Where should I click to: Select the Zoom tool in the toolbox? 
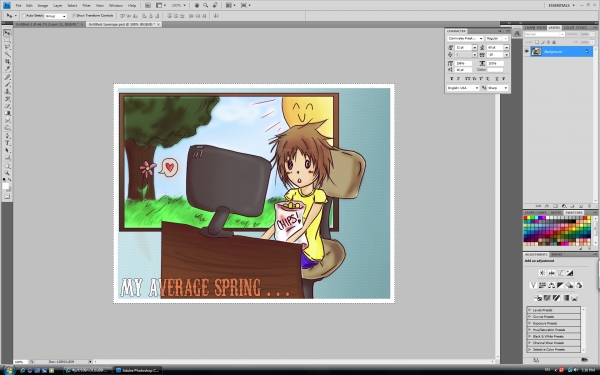click(7, 173)
